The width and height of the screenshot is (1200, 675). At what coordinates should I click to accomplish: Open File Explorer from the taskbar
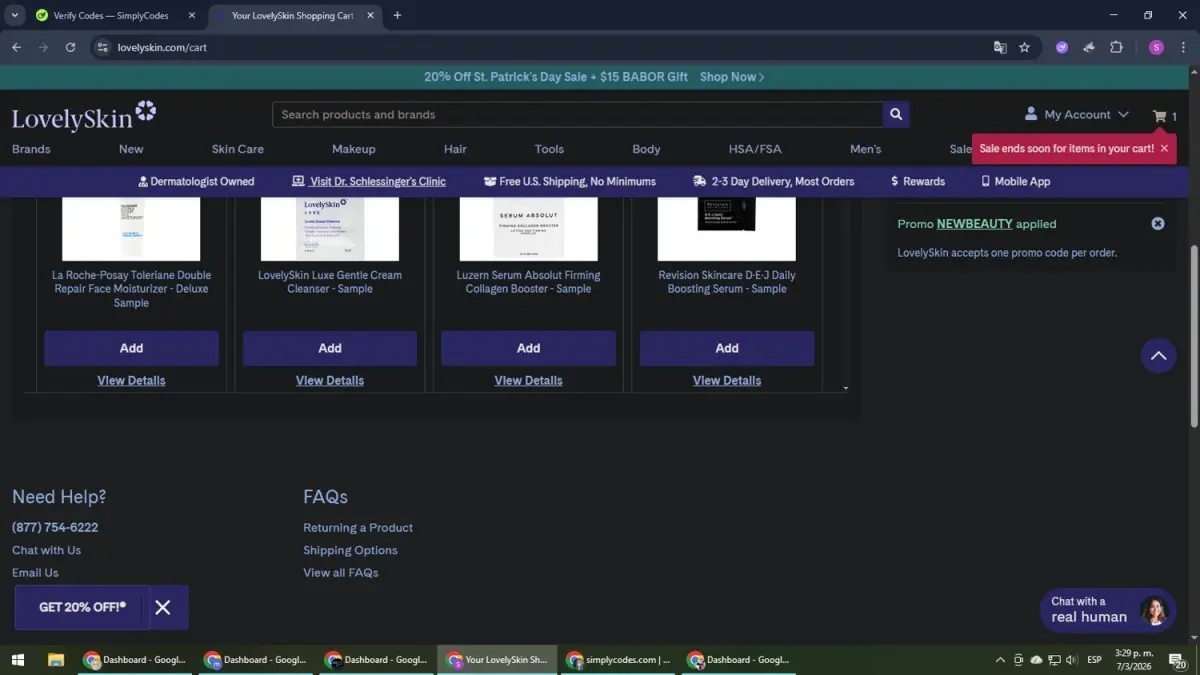[56, 660]
